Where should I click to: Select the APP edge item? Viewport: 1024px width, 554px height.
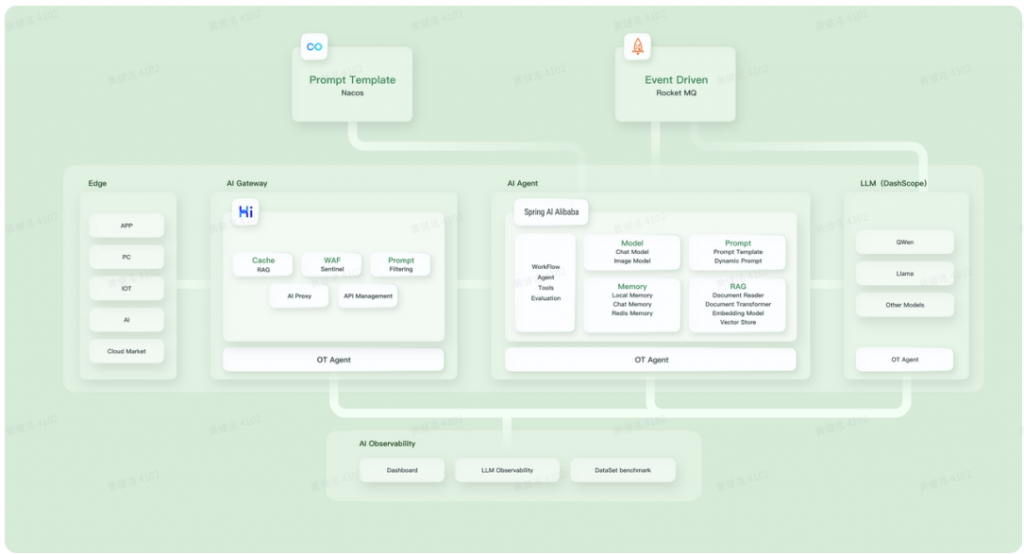coord(126,226)
